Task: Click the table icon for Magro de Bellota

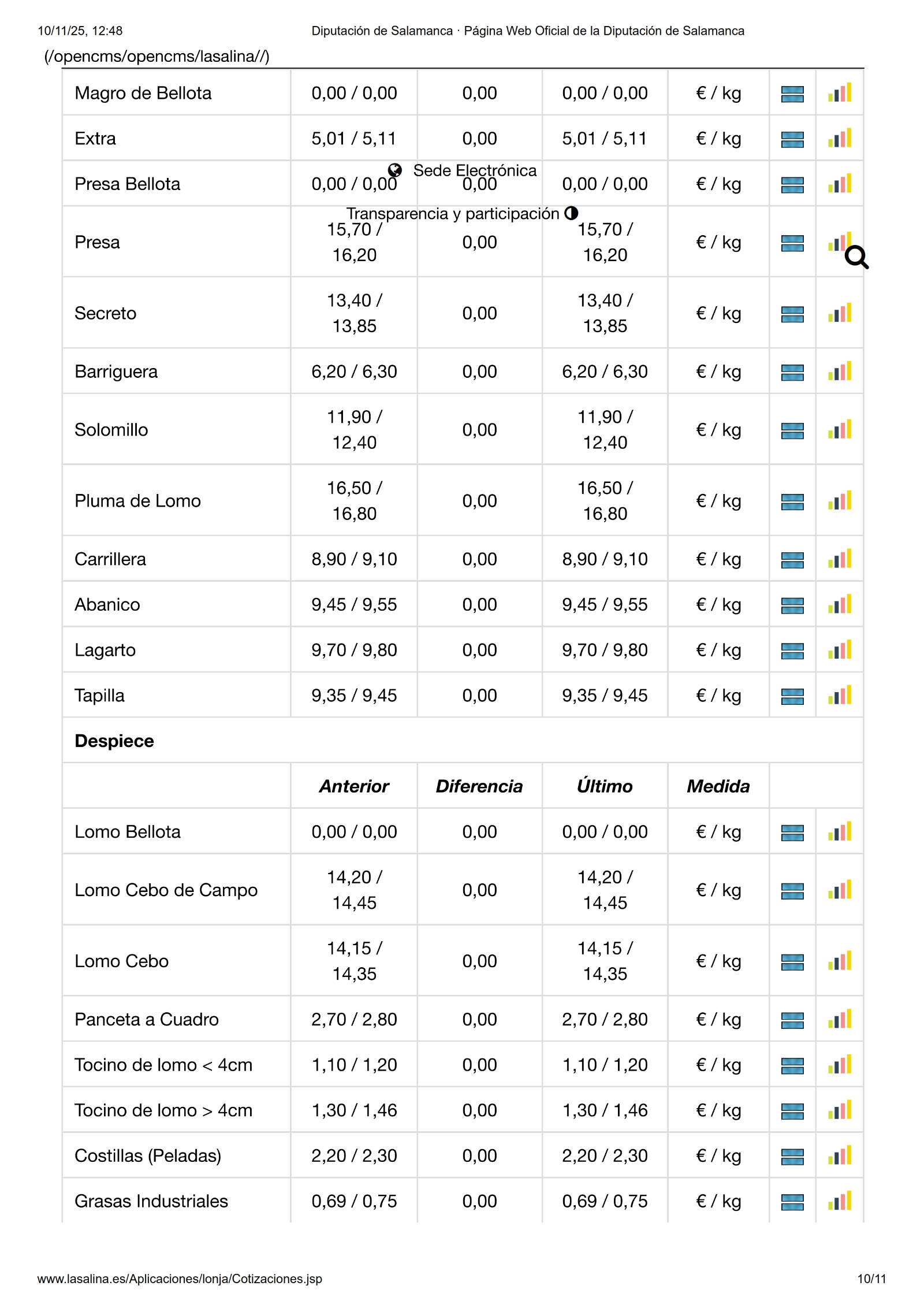Action: point(792,94)
